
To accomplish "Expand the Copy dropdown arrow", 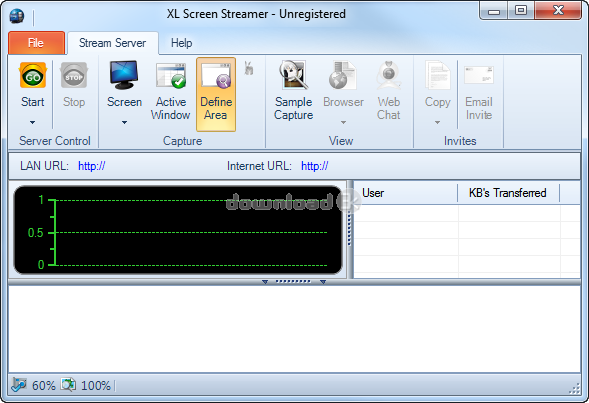I will click(x=437, y=122).
